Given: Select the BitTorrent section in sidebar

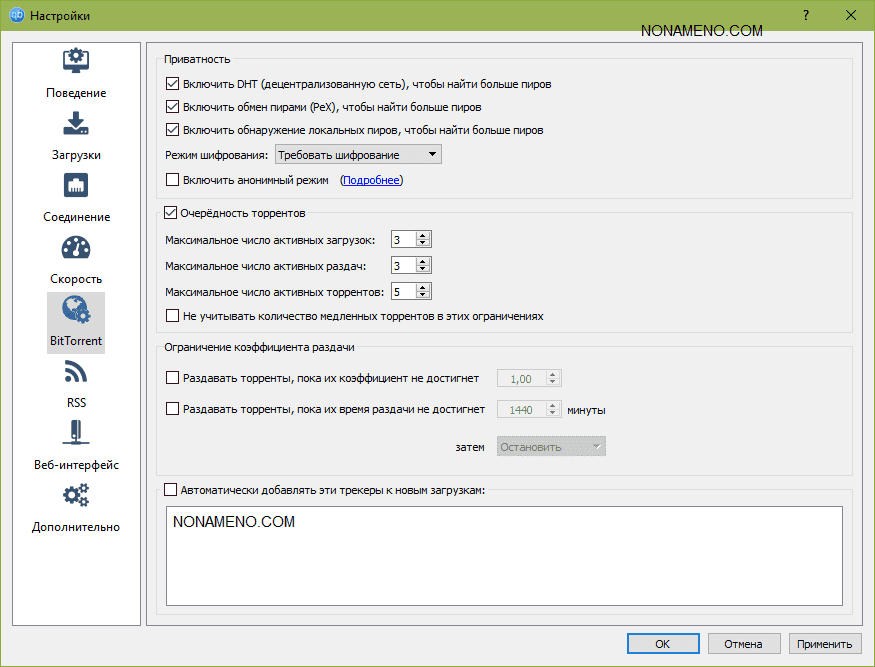Looking at the screenshot, I should (76, 320).
